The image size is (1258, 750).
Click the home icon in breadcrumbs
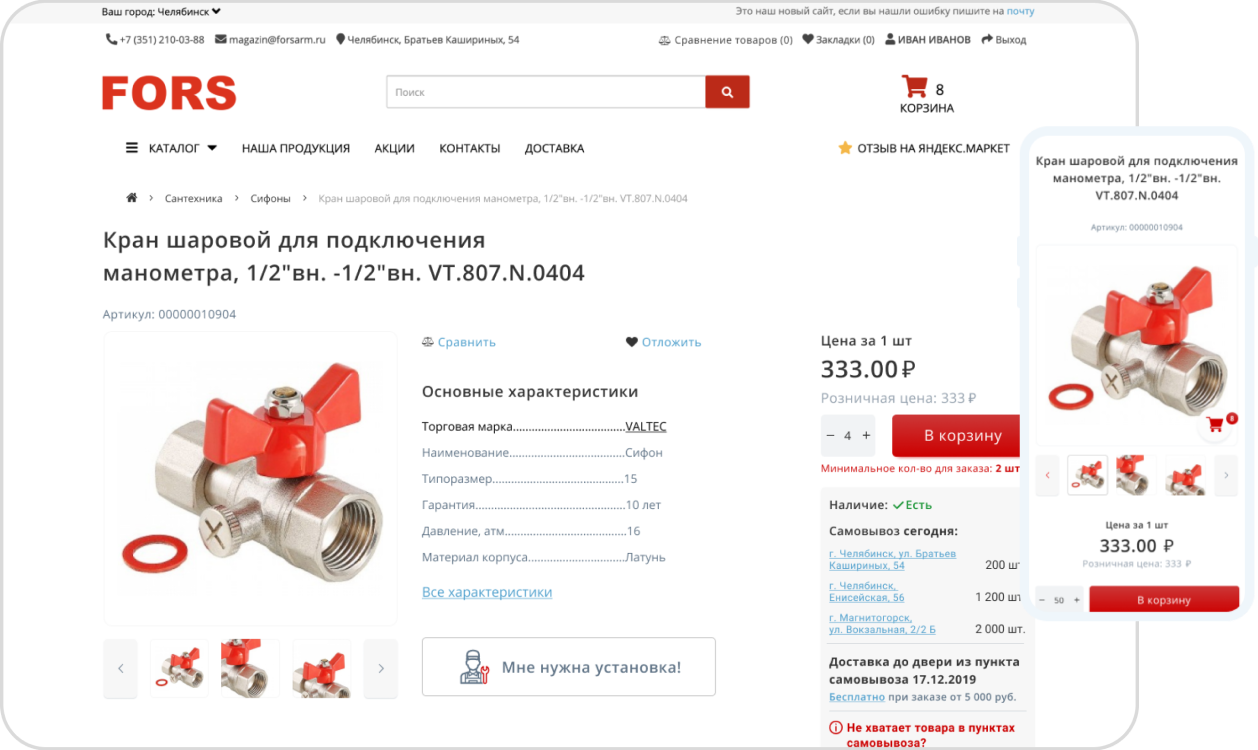(131, 198)
